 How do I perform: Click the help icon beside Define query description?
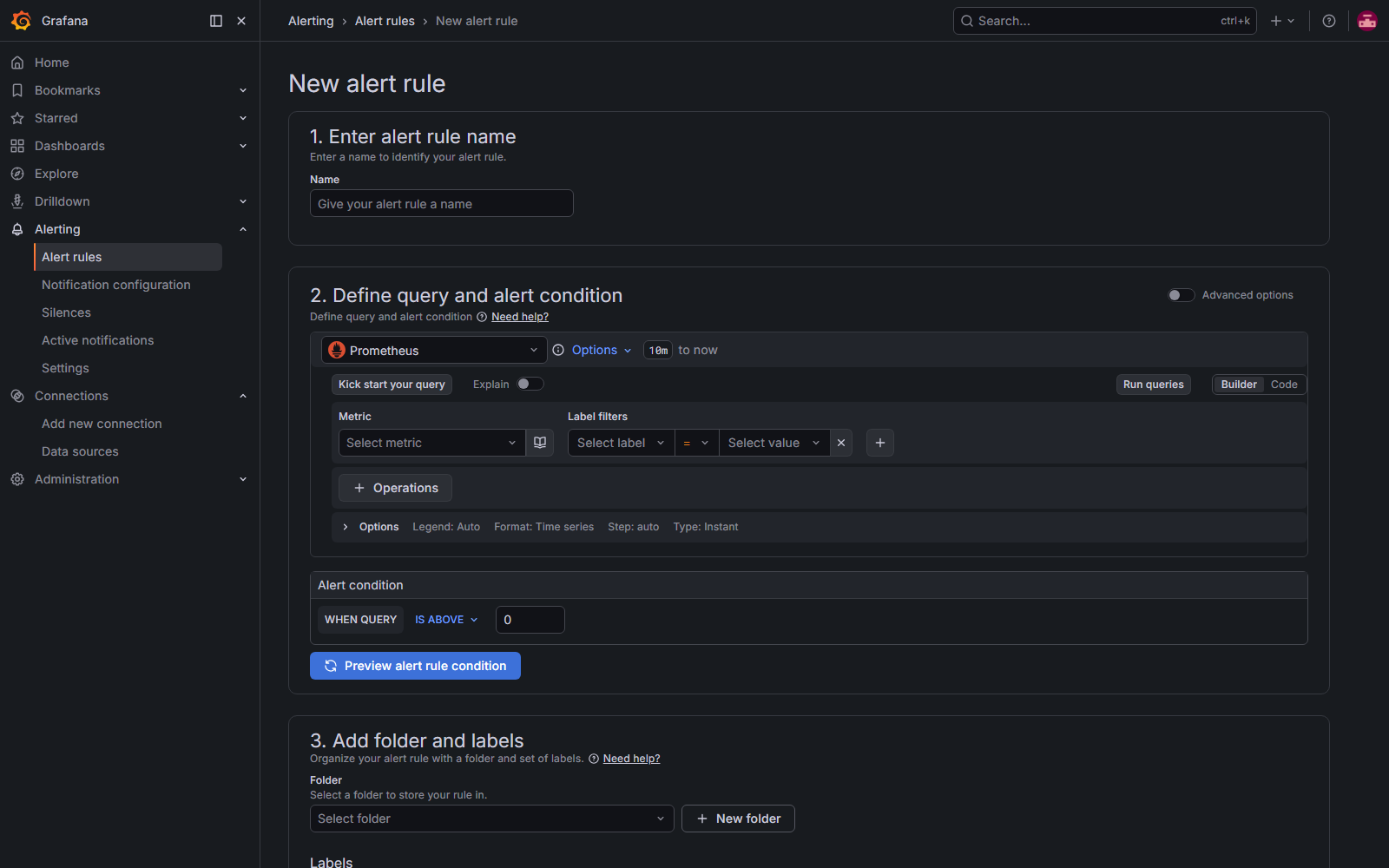click(x=482, y=317)
